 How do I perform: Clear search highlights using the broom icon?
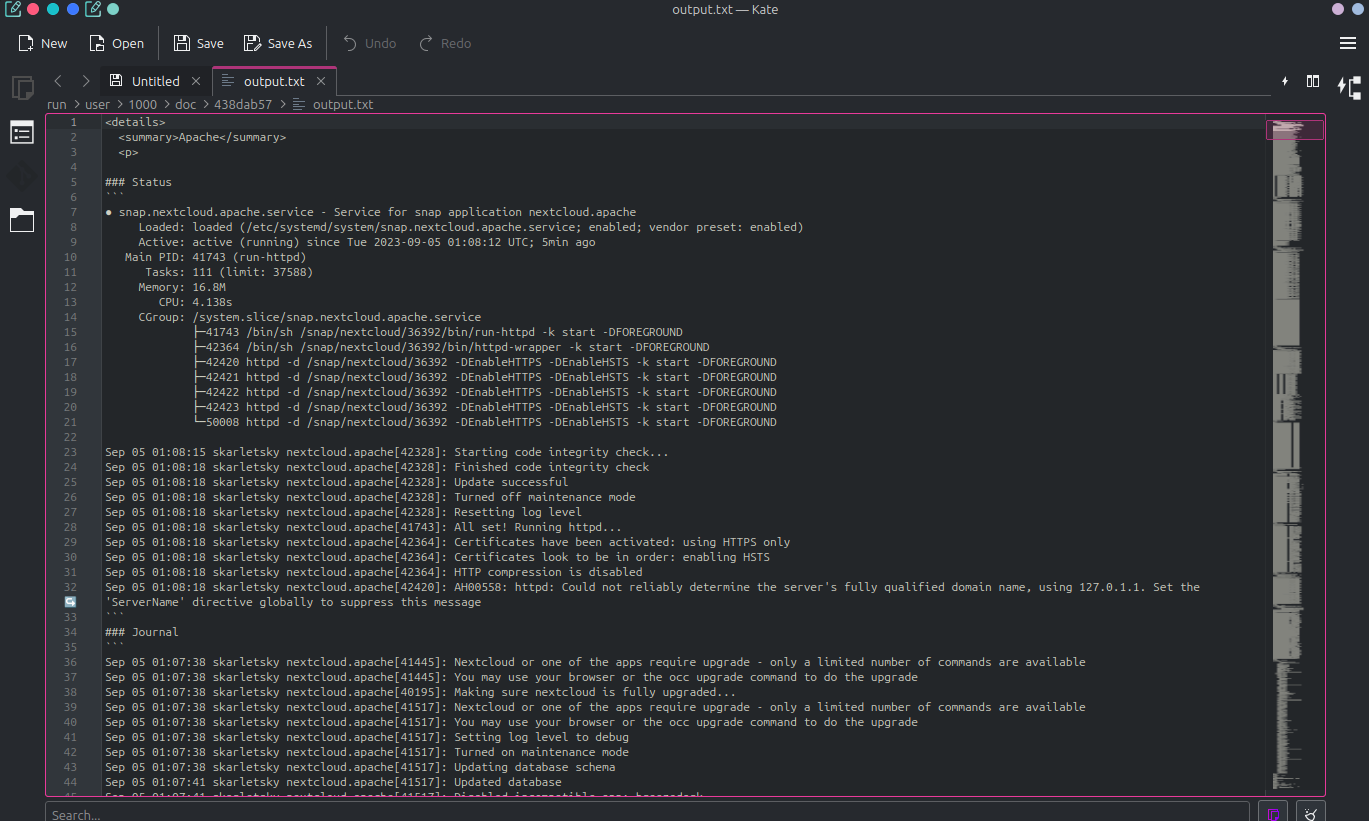coord(1310,812)
